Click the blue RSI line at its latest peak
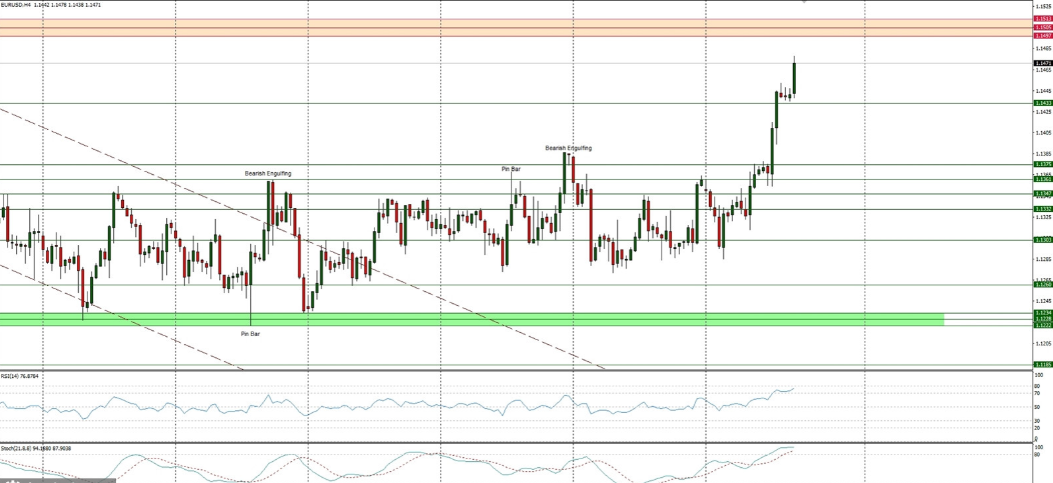 [791, 389]
